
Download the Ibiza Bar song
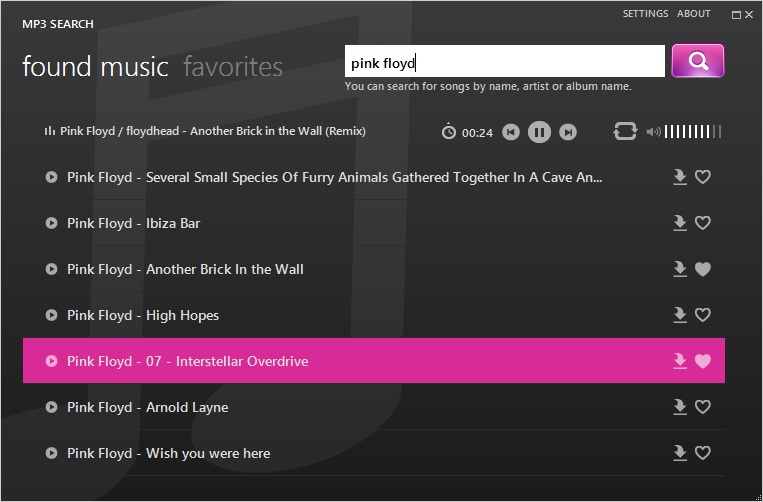680,223
